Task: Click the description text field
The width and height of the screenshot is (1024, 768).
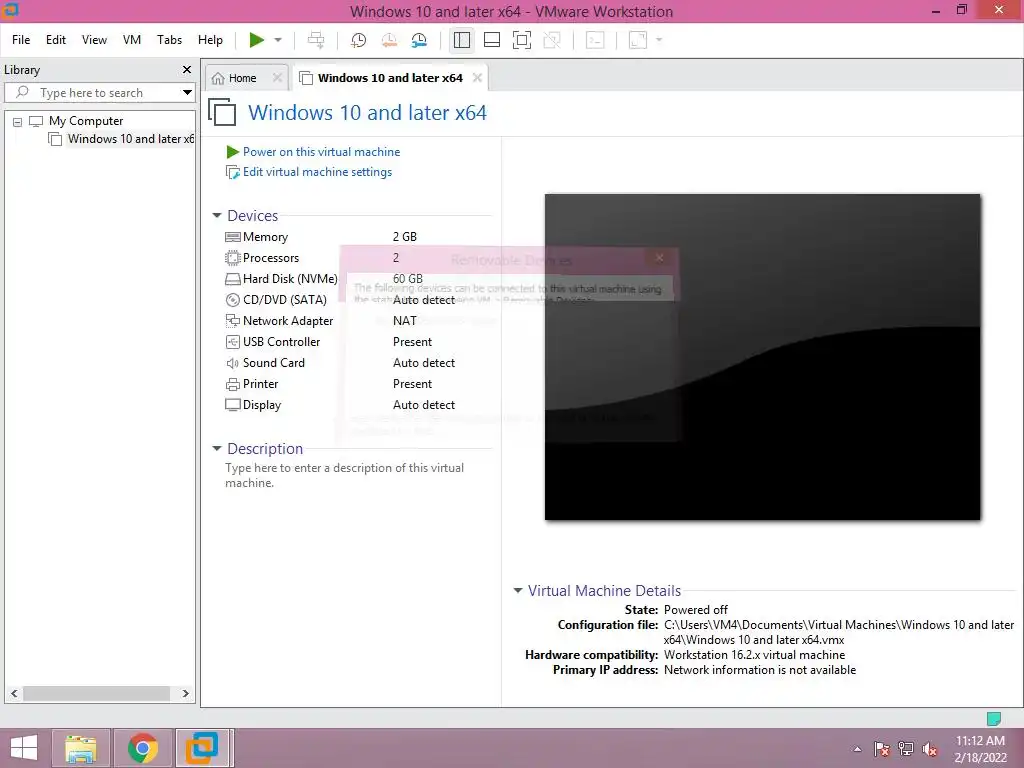Action: pos(345,475)
